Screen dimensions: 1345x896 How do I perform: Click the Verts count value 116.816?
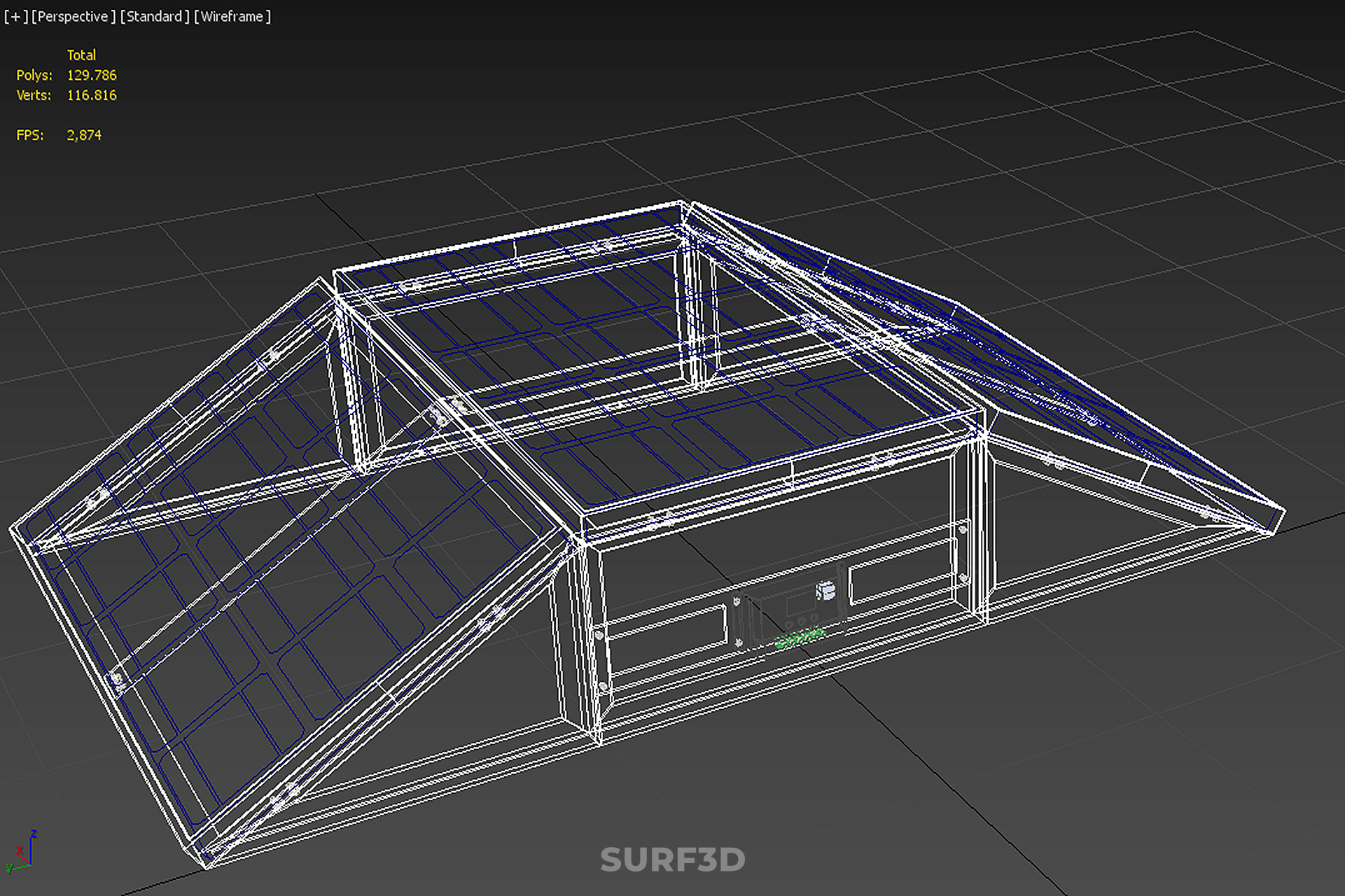point(91,95)
